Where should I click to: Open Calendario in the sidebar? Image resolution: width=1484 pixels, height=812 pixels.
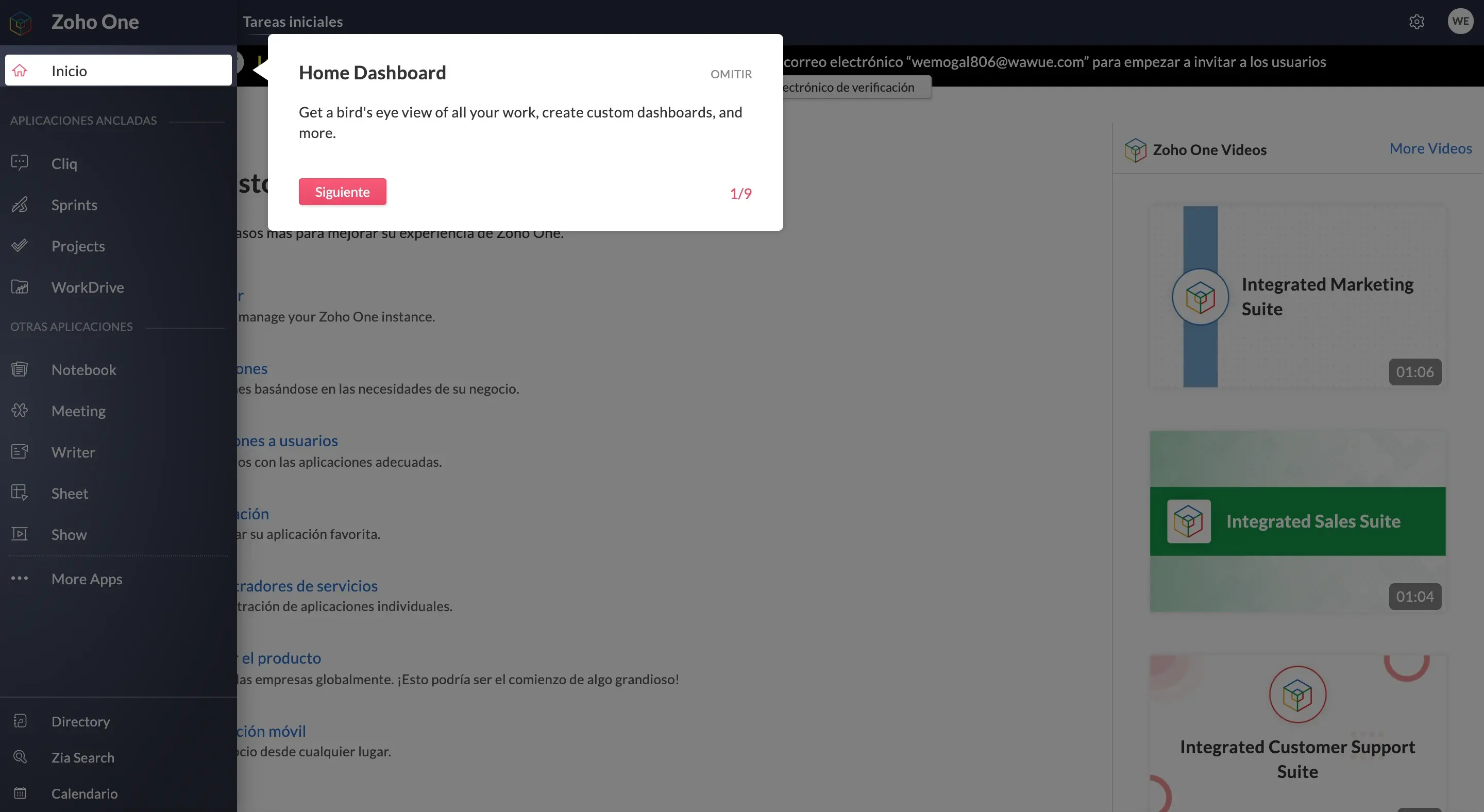coord(118,793)
